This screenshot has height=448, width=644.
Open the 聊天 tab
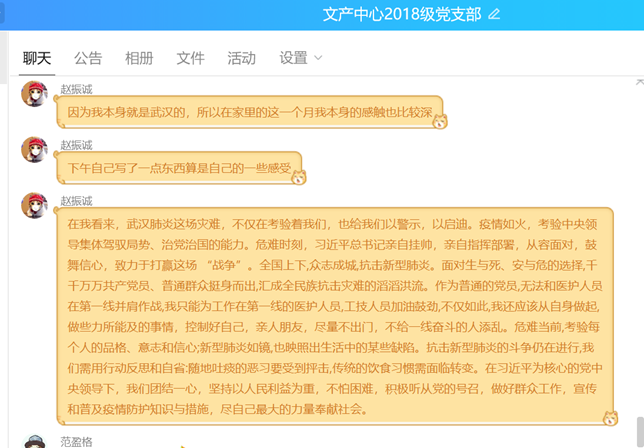[37, 58]
